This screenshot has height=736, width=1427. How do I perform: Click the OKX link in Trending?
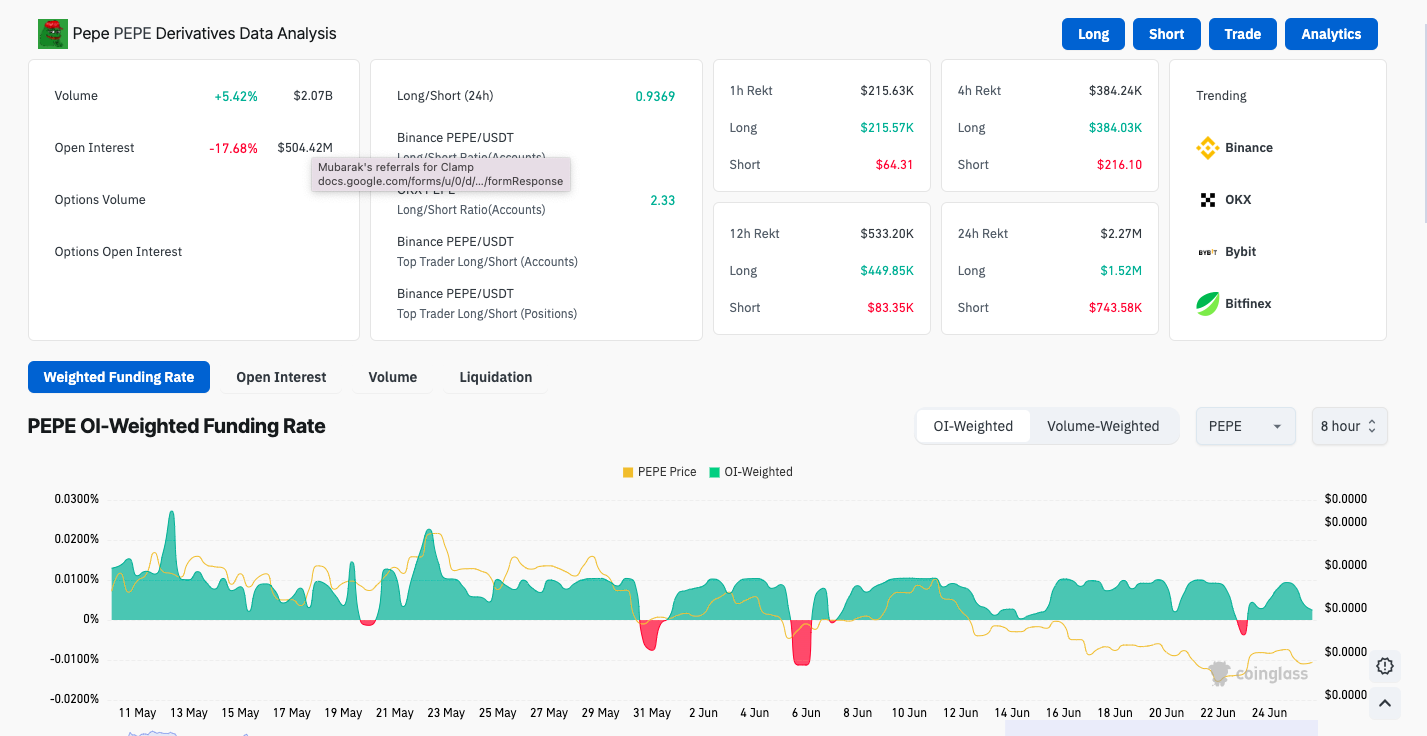[1238, 200]
